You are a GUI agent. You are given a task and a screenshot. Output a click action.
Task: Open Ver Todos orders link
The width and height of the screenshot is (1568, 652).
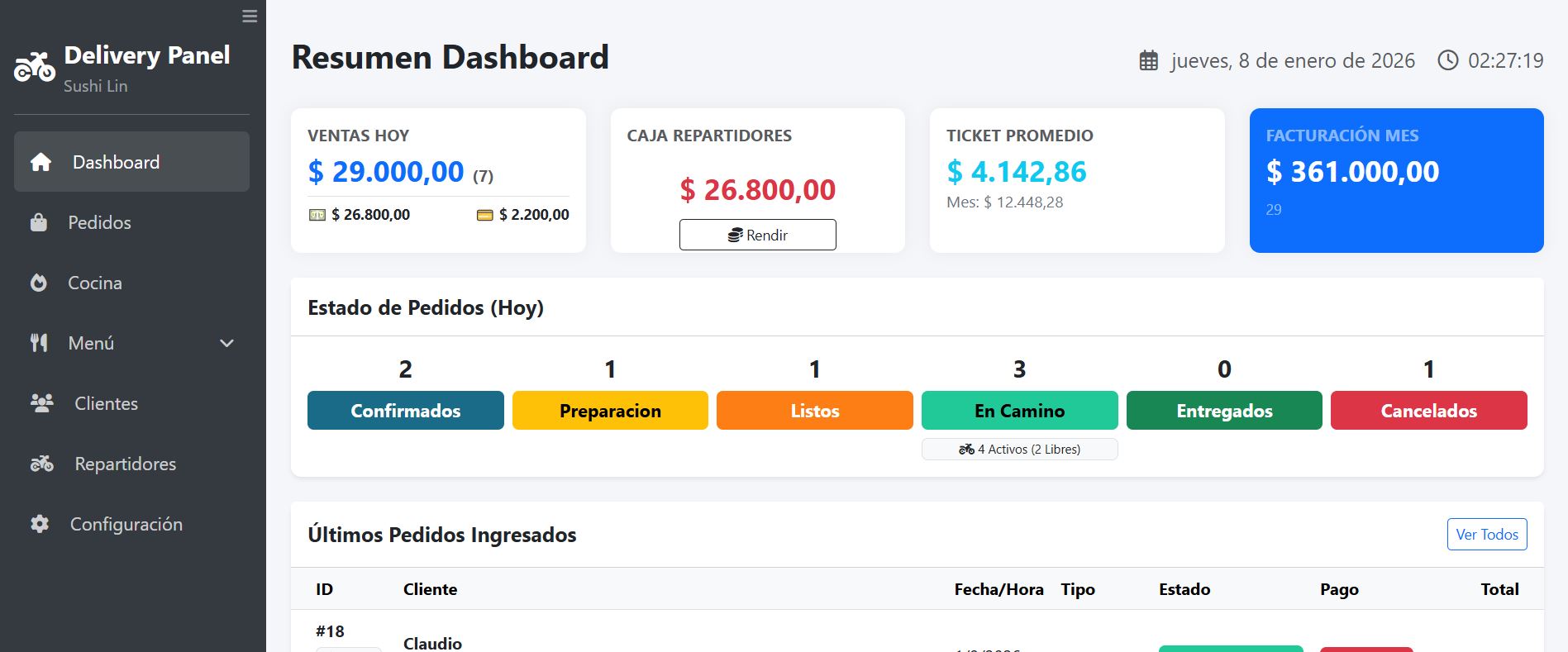[1486, 534]
